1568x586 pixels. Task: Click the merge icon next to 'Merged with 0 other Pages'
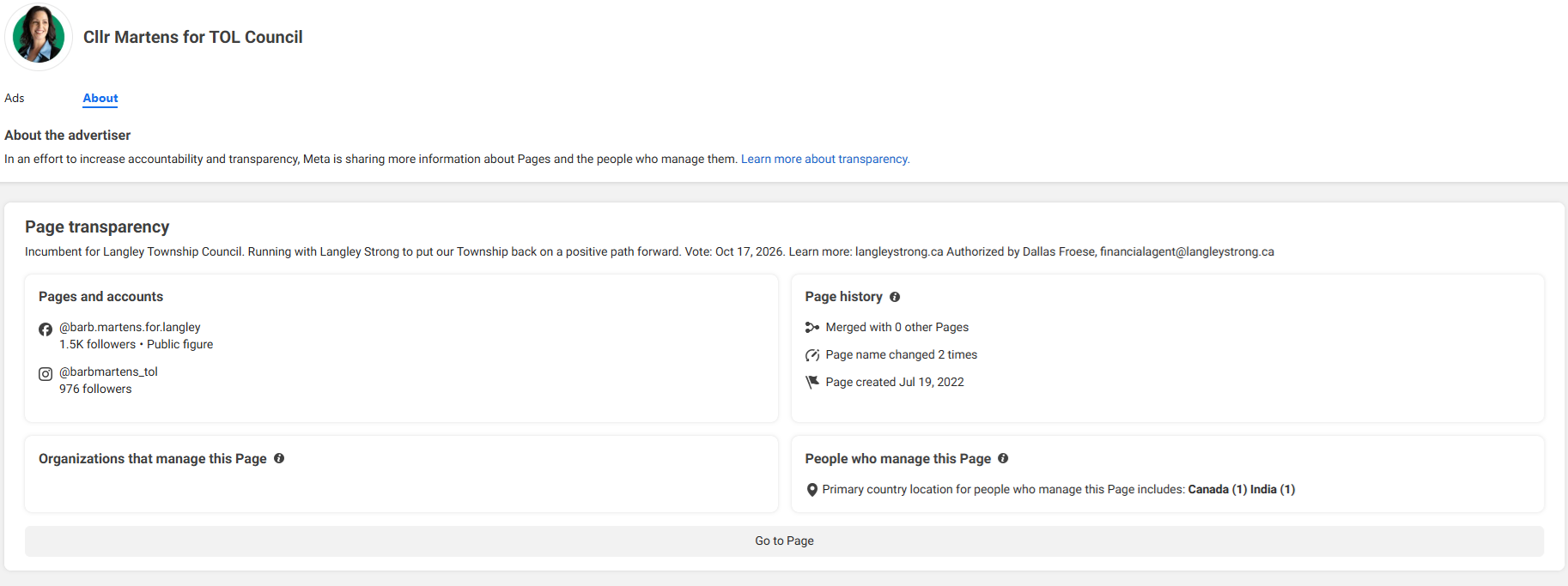812,327
